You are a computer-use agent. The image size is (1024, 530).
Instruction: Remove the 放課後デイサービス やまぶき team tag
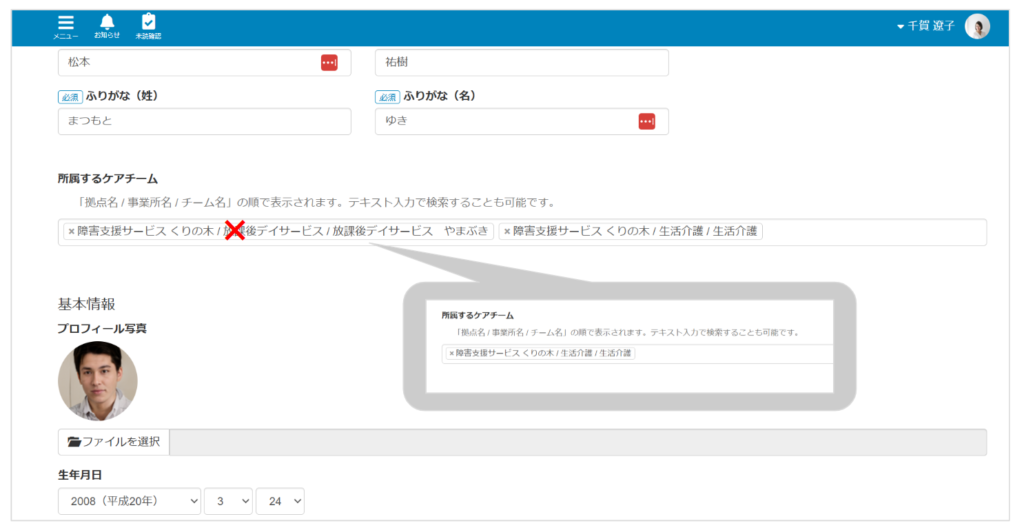[x=71, y=232]
